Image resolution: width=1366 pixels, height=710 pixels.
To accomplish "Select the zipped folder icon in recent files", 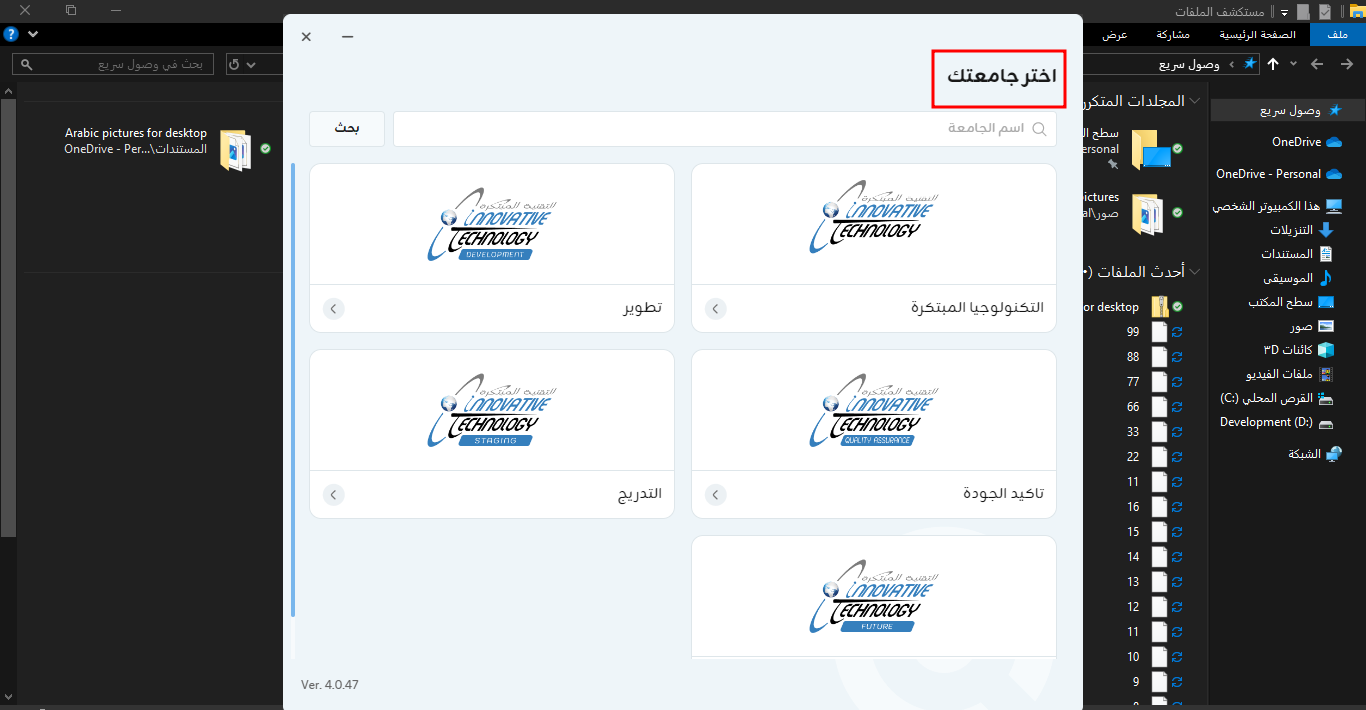I will point(1160,306).
